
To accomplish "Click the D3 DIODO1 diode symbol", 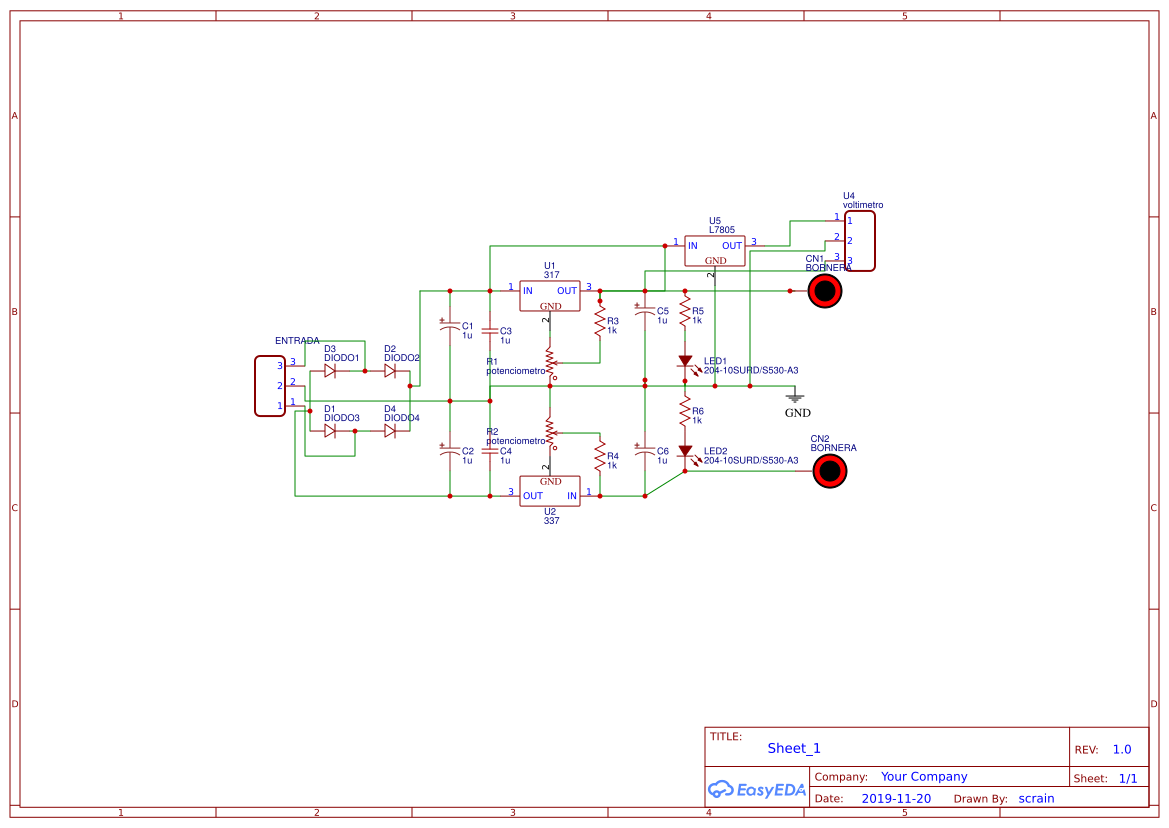I will coord(330,371).
